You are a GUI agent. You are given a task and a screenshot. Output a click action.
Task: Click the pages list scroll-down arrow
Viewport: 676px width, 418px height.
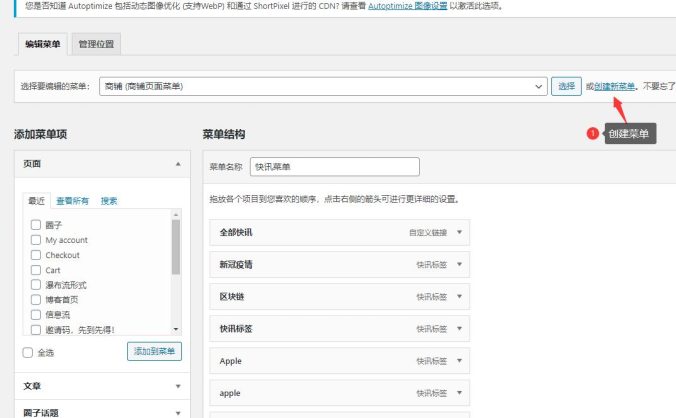click(x=176, y=329)
